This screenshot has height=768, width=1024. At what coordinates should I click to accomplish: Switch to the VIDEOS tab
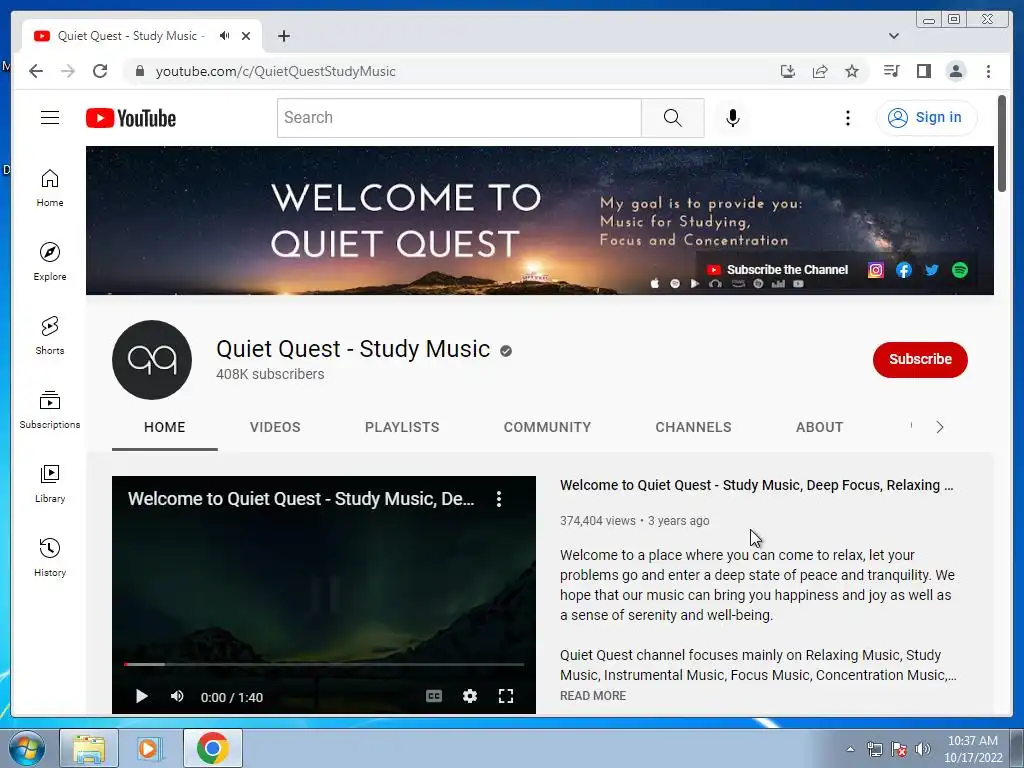tap(275, 427)
